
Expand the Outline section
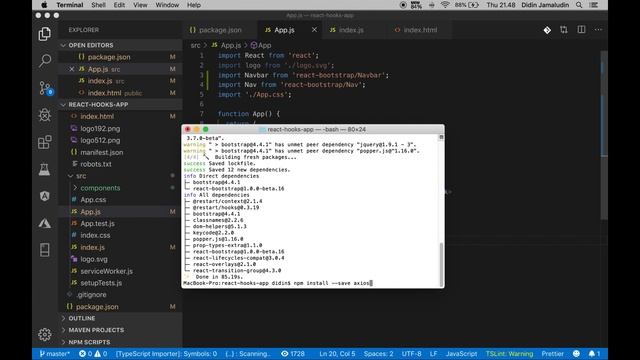point(120,318)
